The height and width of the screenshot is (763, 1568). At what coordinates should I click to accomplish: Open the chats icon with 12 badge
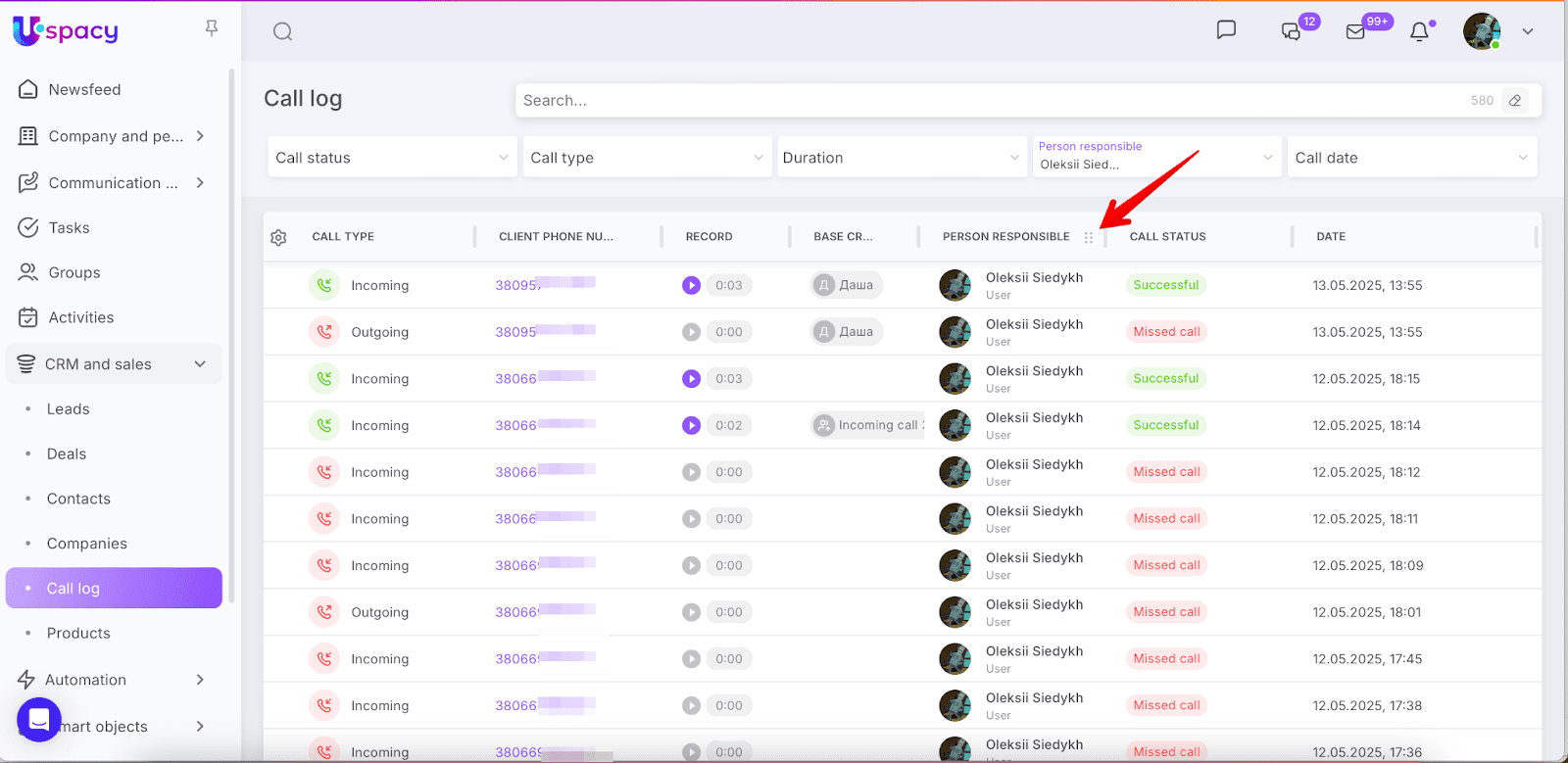(x=1292, y=32)
